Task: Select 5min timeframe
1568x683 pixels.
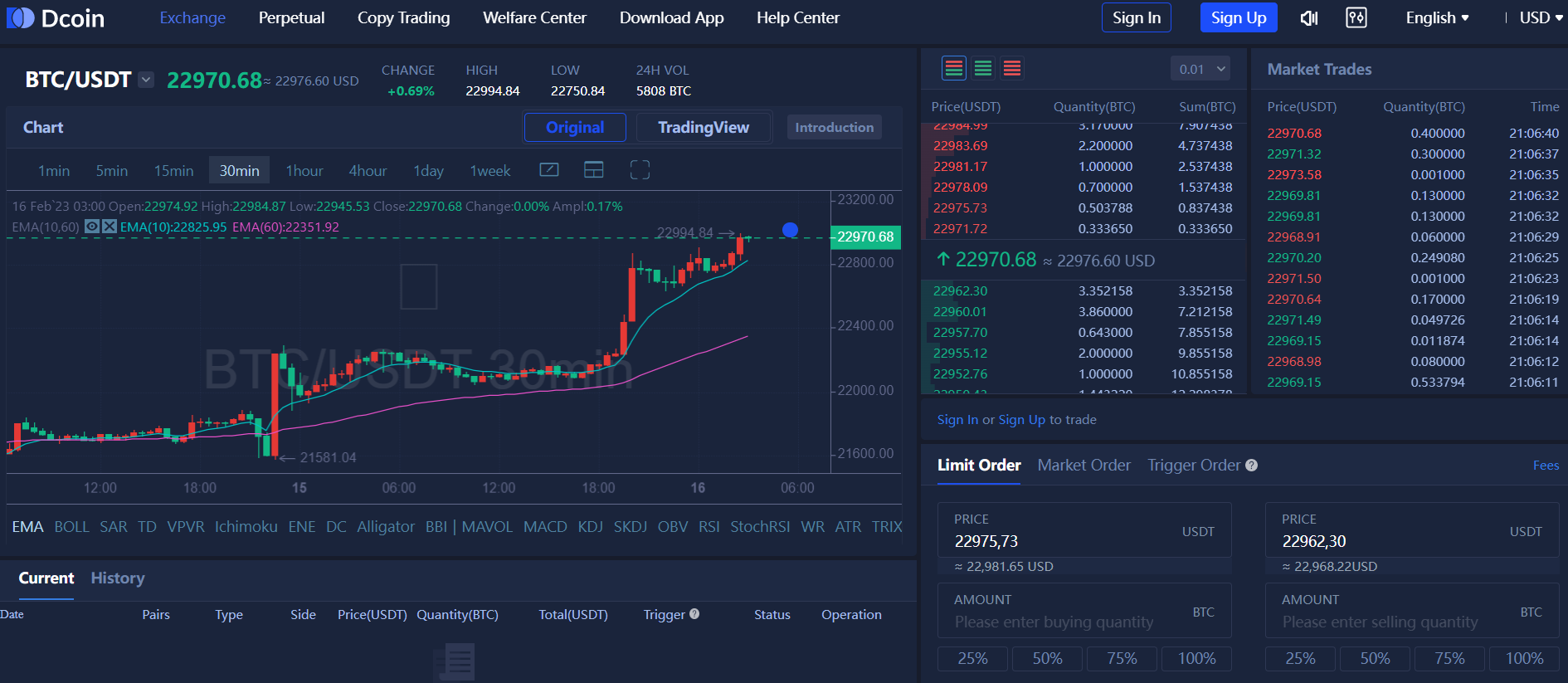Action: click(112, 170)
